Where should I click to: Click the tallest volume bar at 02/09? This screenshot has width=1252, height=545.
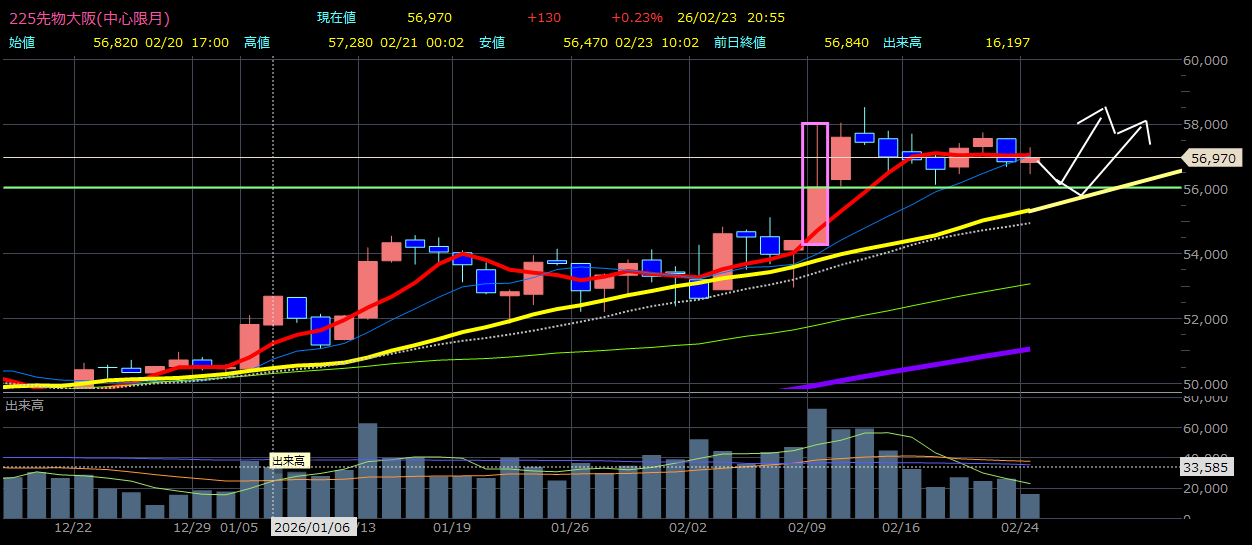tap(817, 463)
